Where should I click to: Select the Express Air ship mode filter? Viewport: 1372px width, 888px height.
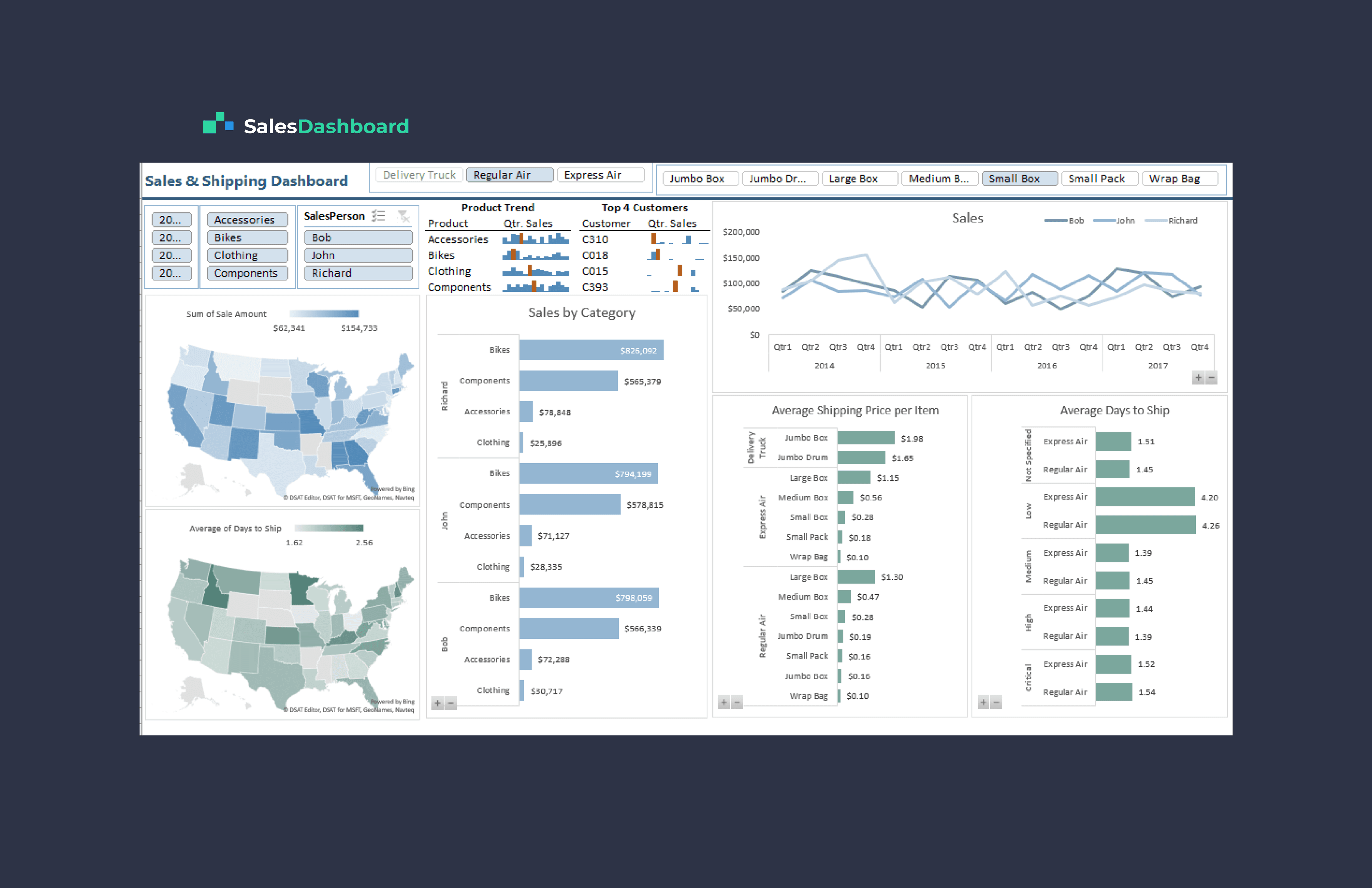[600, 175]
